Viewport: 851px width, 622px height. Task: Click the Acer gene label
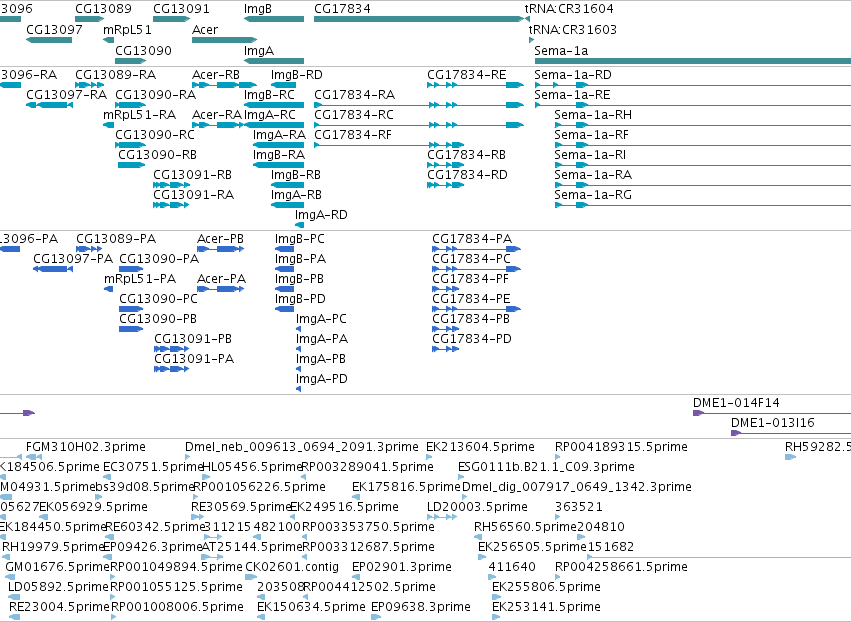point(205,29)
